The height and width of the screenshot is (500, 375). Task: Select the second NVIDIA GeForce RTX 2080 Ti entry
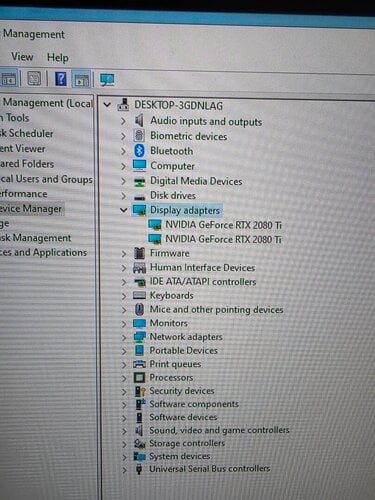click(223, 239)
